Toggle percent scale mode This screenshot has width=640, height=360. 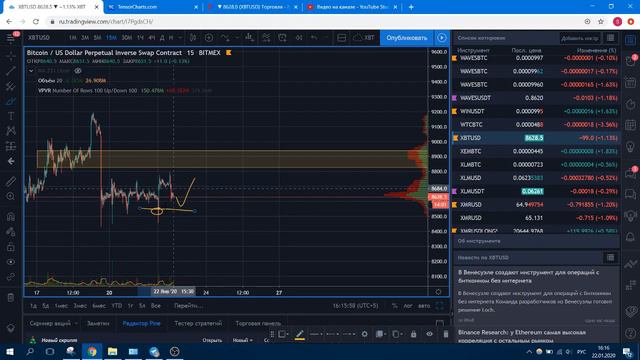[395, 305]
